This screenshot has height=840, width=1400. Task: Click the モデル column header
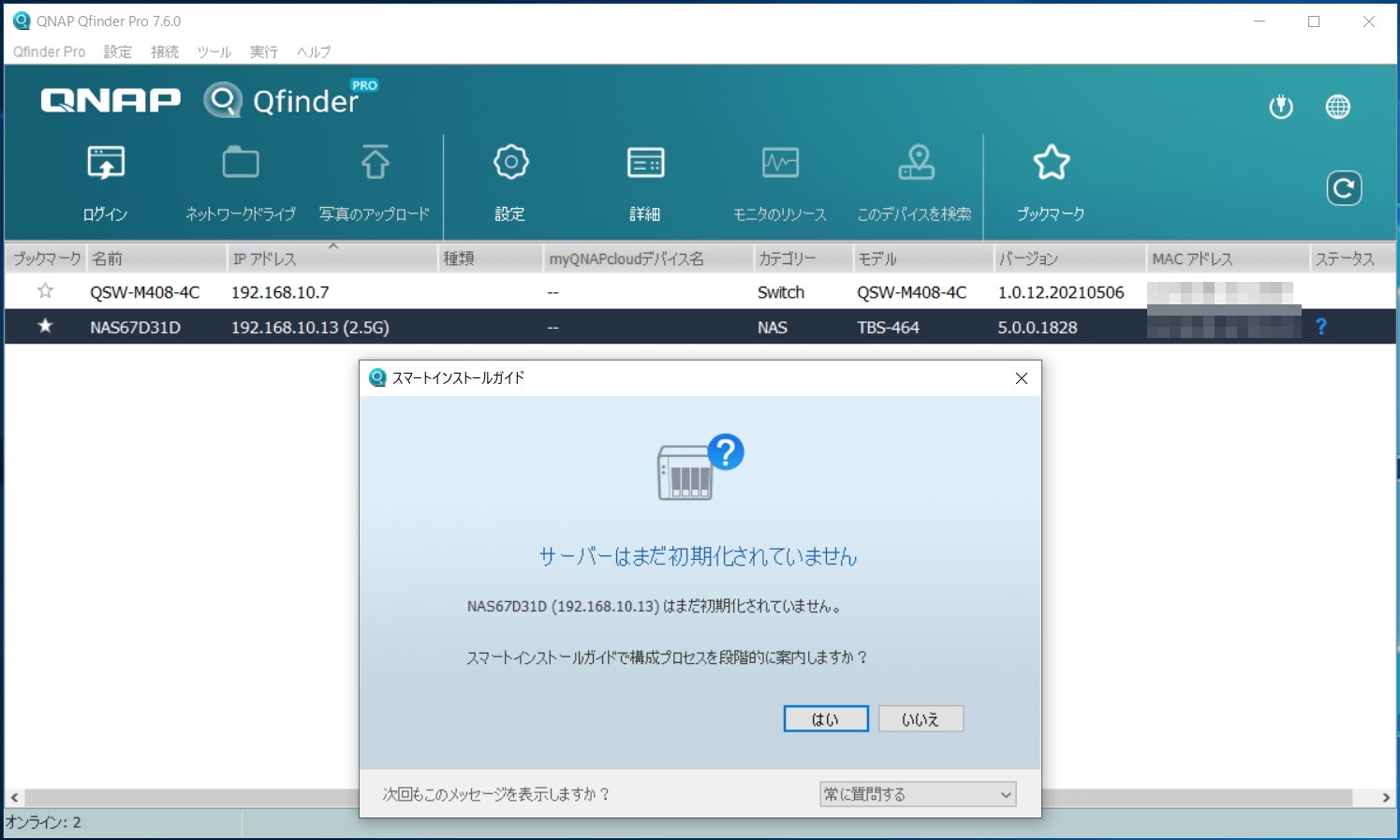click(x=922, y=258)
